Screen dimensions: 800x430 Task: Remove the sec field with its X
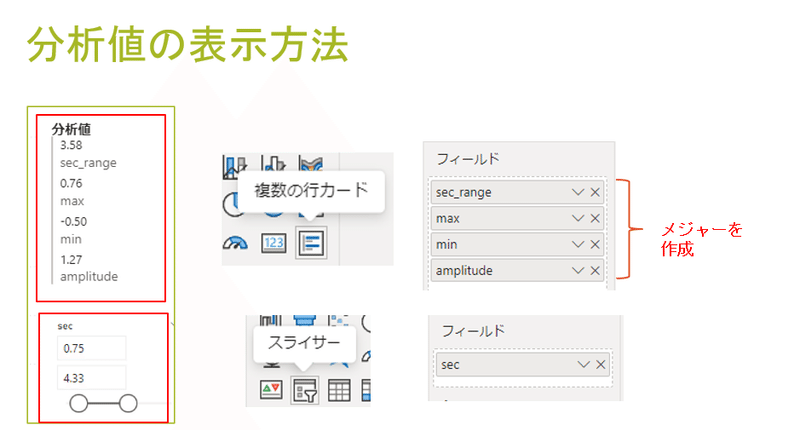[x=601, y=365]
